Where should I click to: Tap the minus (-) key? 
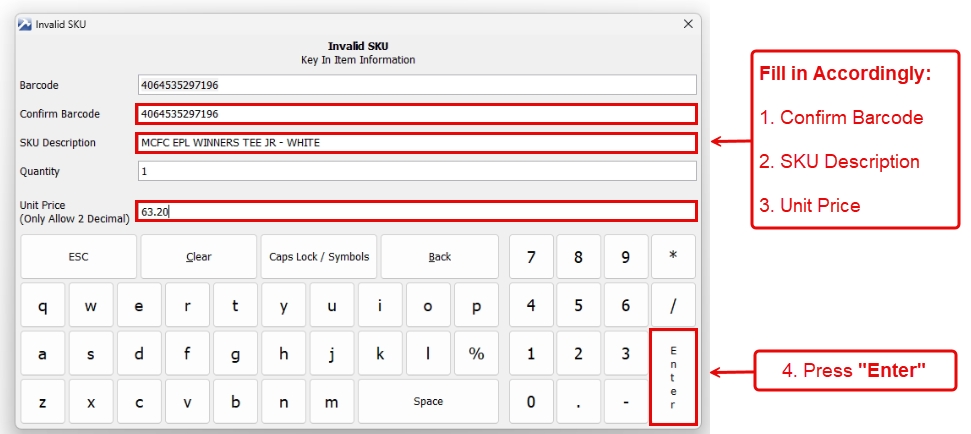coord(625,402)
